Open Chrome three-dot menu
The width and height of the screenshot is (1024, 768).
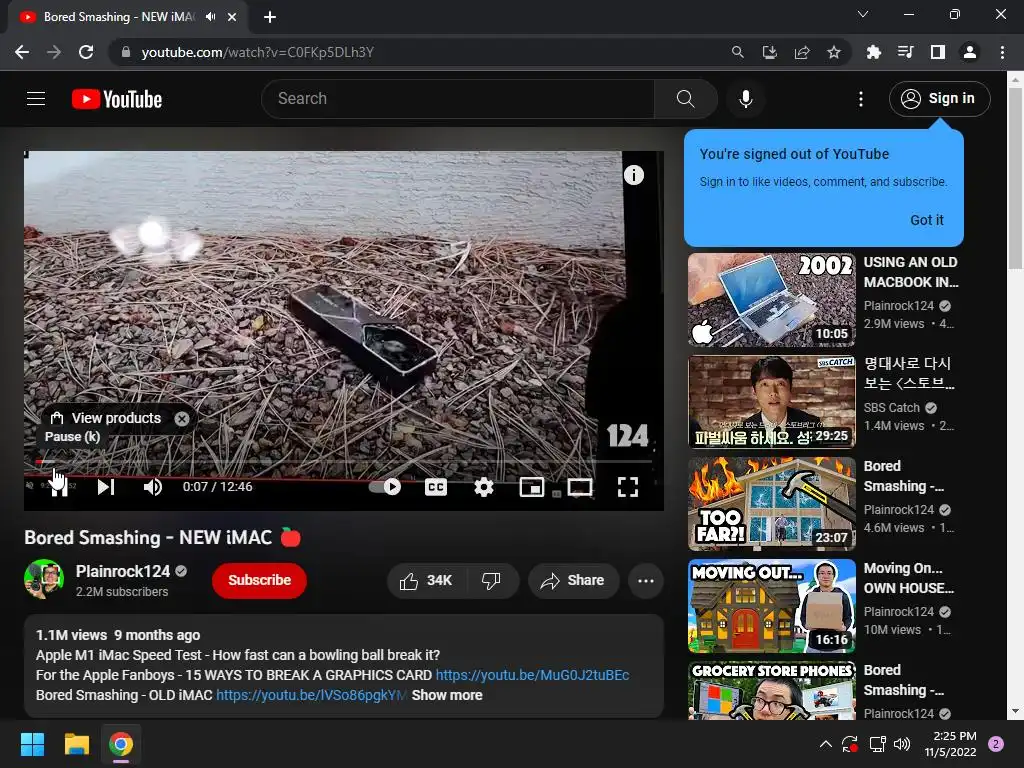pyautogui.click(x=1002, y=52)
